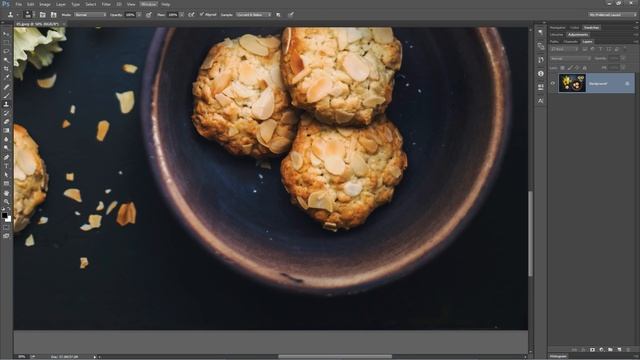Open the Sample dropdown (Current & Below)
Viewport: 640px width, 360px height.
tap(253, 15)
